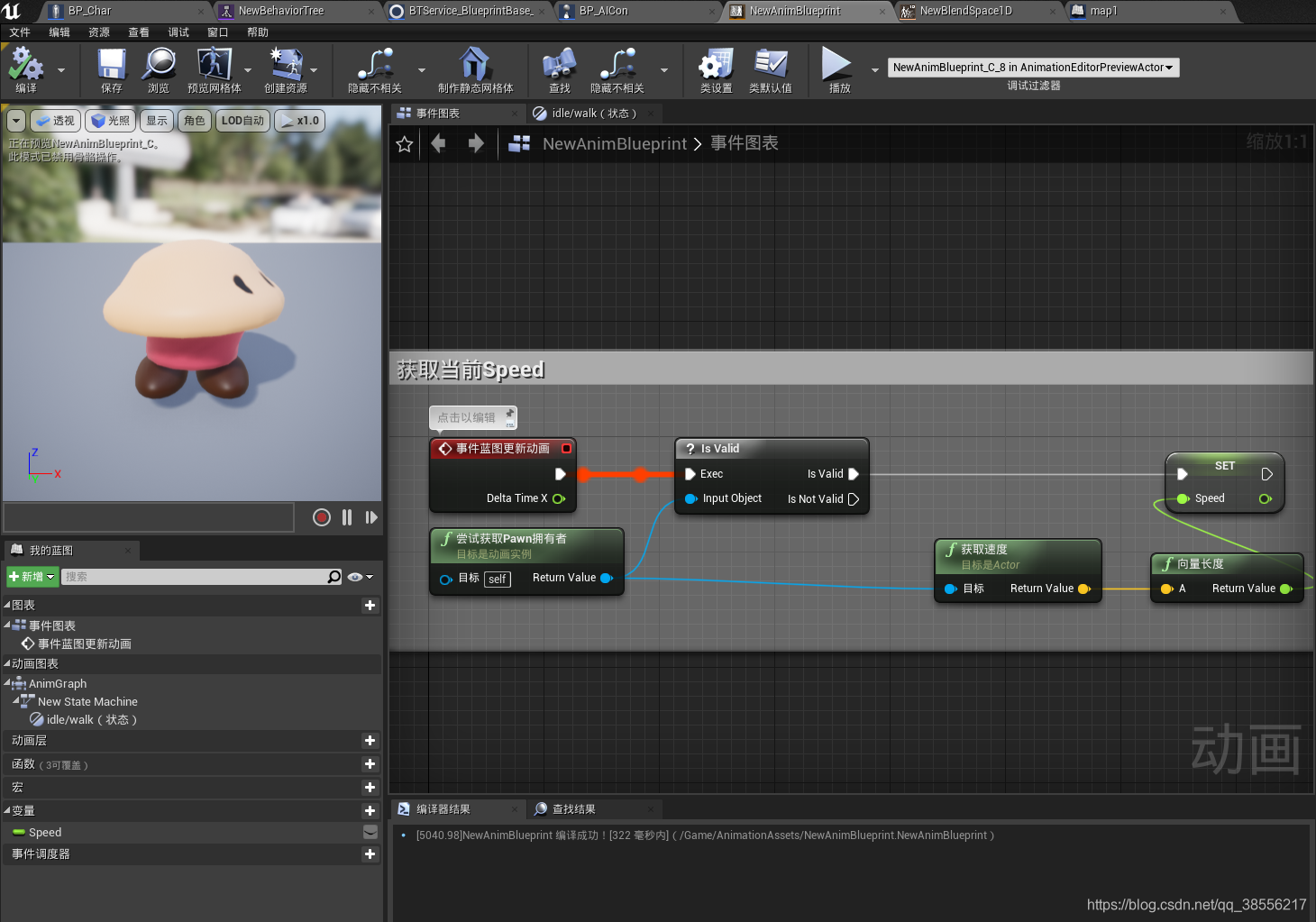Open the New (新增) dropdown in My Blueprint
1316x922 pixels.
click(32, 577)
